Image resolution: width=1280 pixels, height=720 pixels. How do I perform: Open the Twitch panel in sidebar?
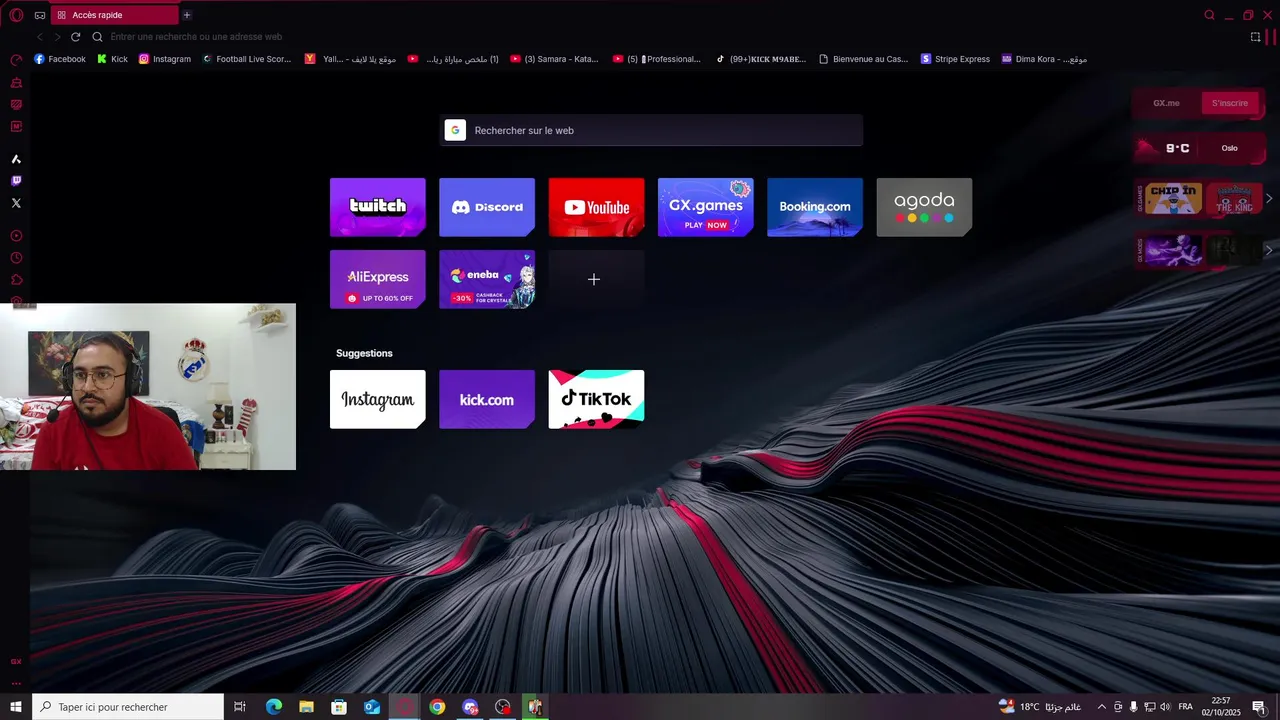(x=16, y=181)
